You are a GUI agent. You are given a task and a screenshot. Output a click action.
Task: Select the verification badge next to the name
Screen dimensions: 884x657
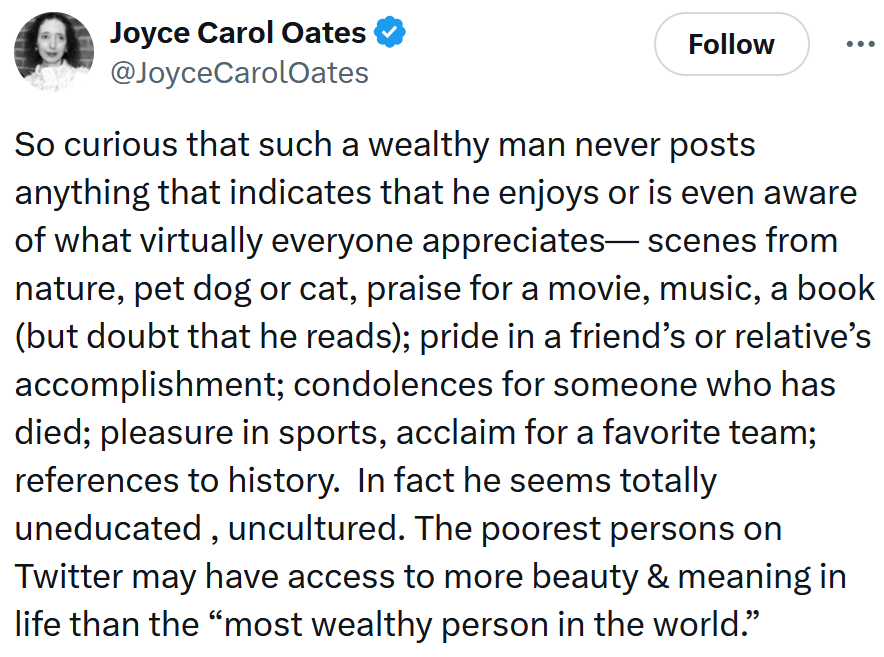click(388, 31)
